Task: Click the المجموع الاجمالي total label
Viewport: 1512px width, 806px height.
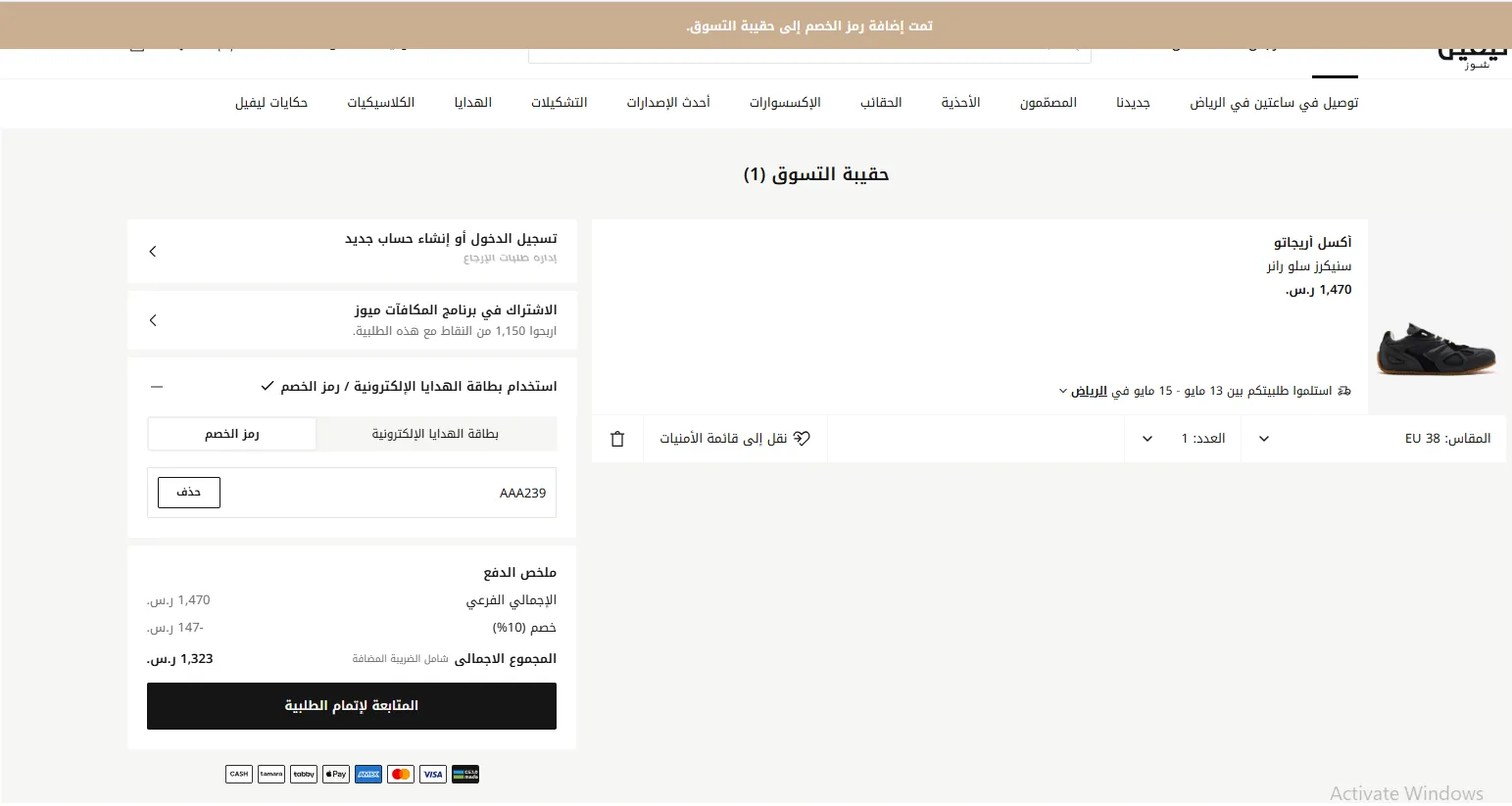Action: 506,659
